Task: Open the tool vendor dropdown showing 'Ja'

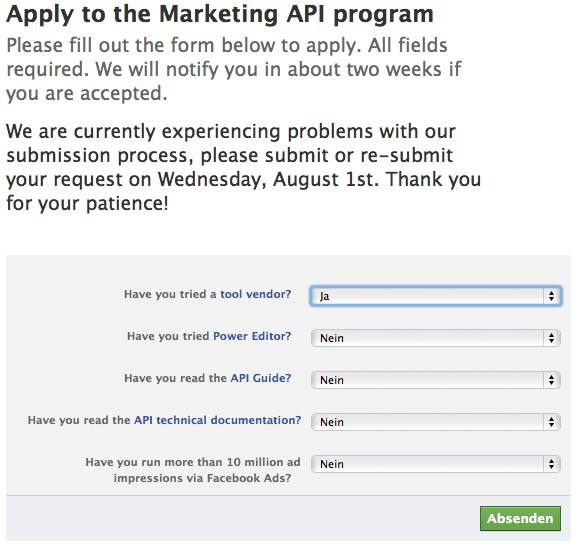Action: click(436, 296)
